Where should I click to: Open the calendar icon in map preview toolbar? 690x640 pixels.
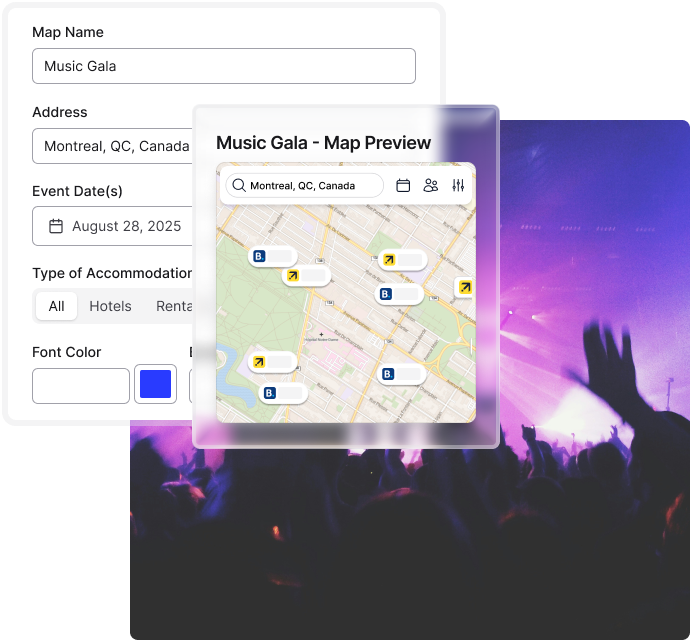click(403, 185)
